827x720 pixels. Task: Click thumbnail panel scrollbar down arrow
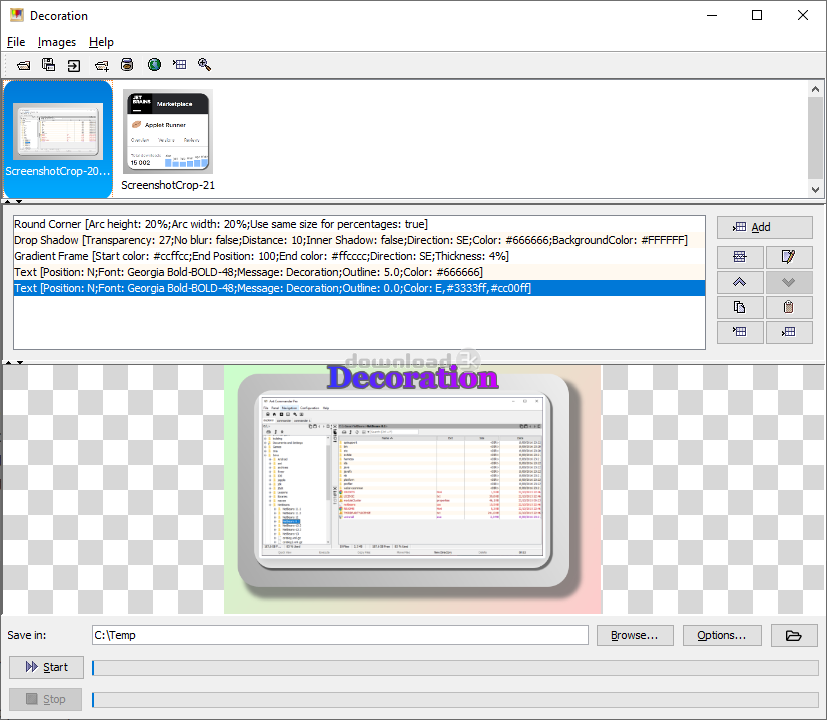click(x=815, y=189)
